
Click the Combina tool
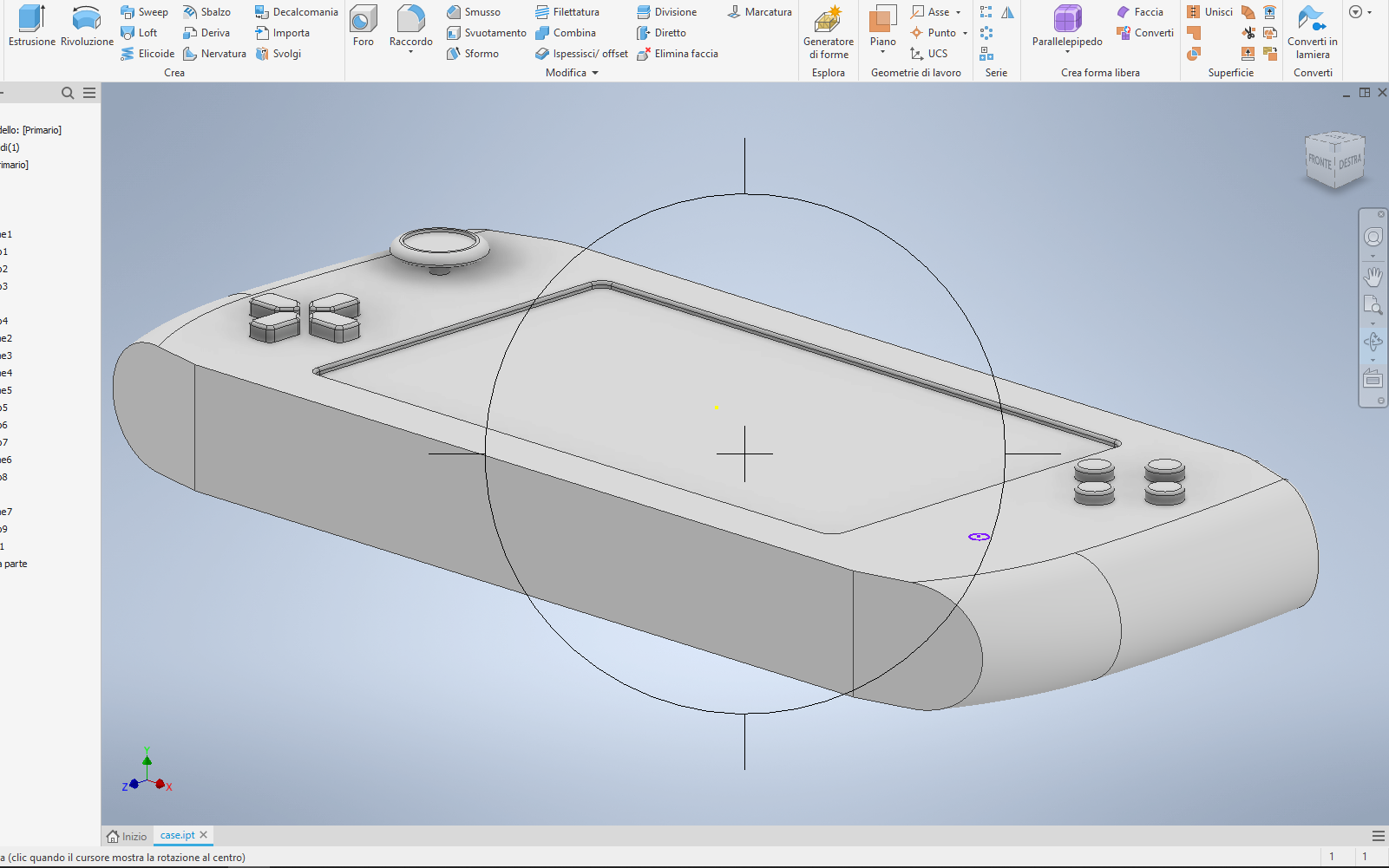[565, 33]
